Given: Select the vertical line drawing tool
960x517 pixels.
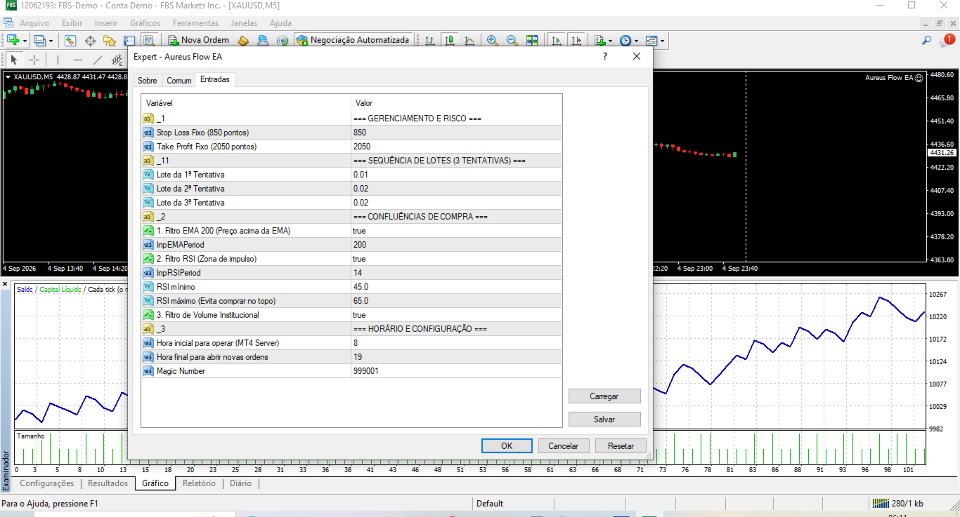Looking at the screenshot, I should click(58, 59).
